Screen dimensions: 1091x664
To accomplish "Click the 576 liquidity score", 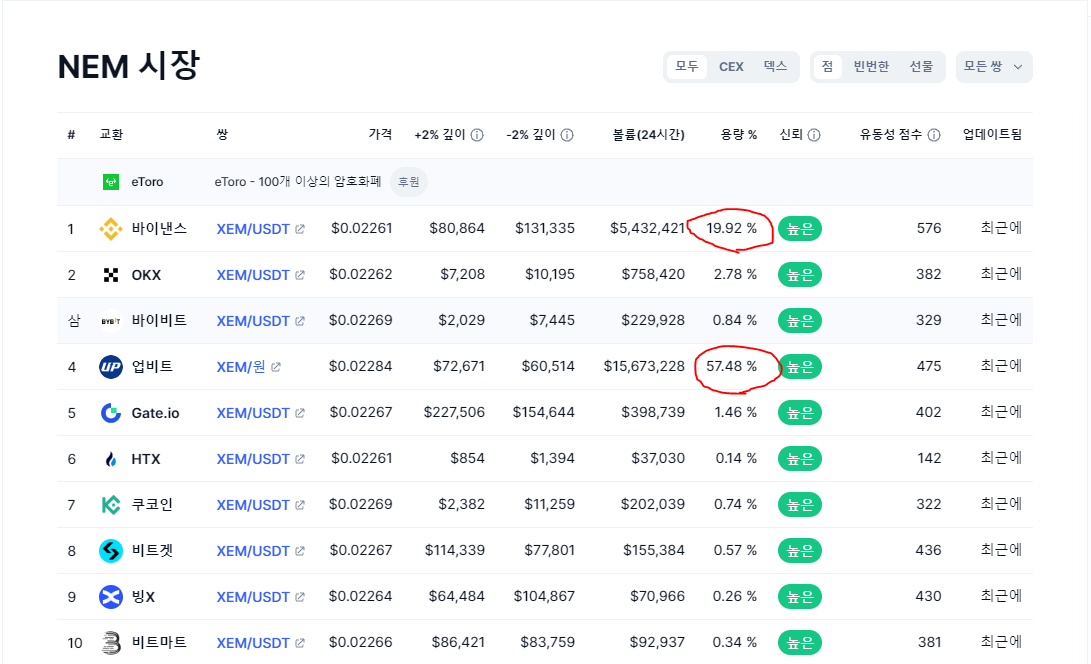I will click(929, 228).
